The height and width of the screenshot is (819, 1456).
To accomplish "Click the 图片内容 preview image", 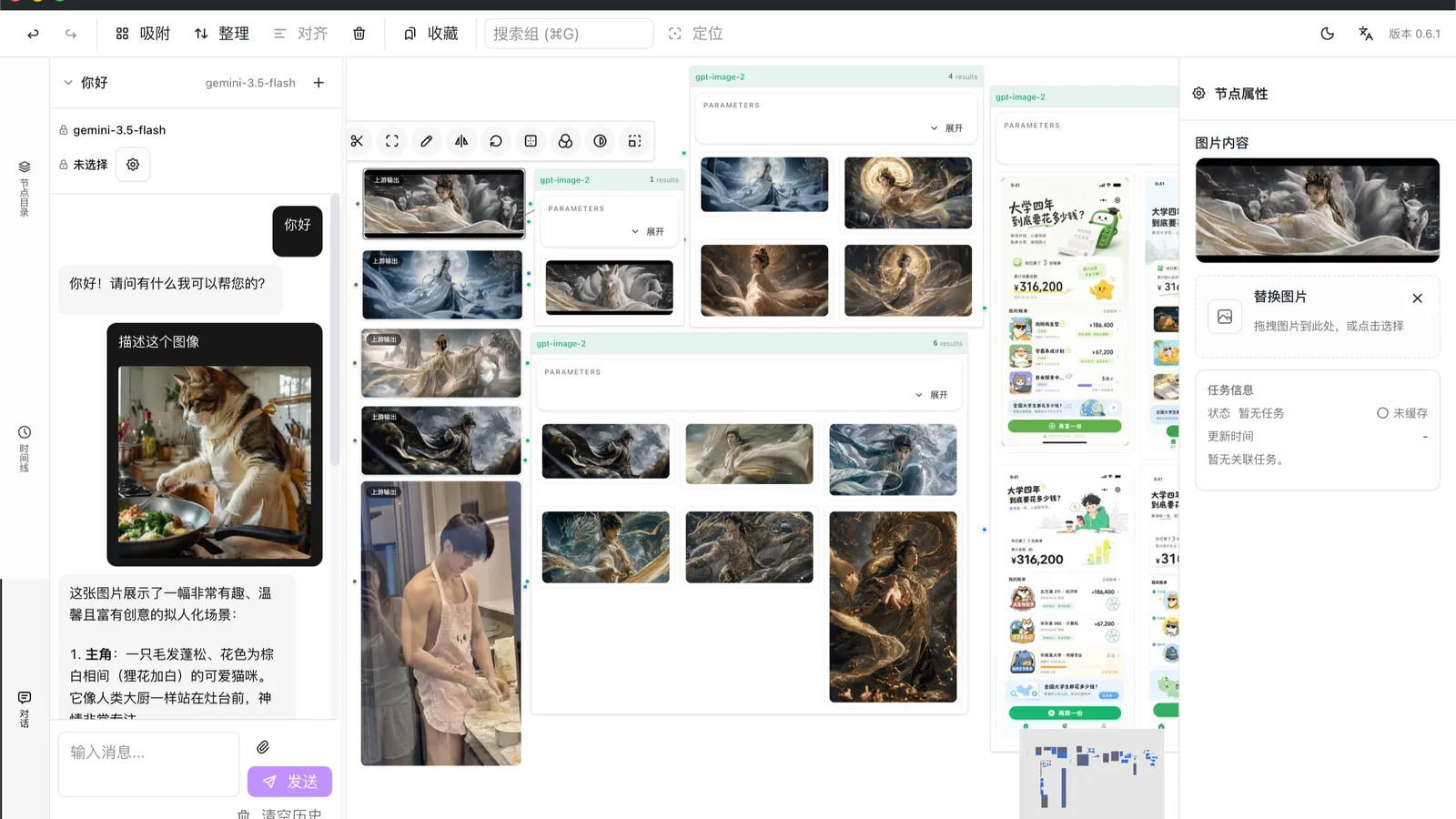I will pyautogui.click(x=1318, y=210).
